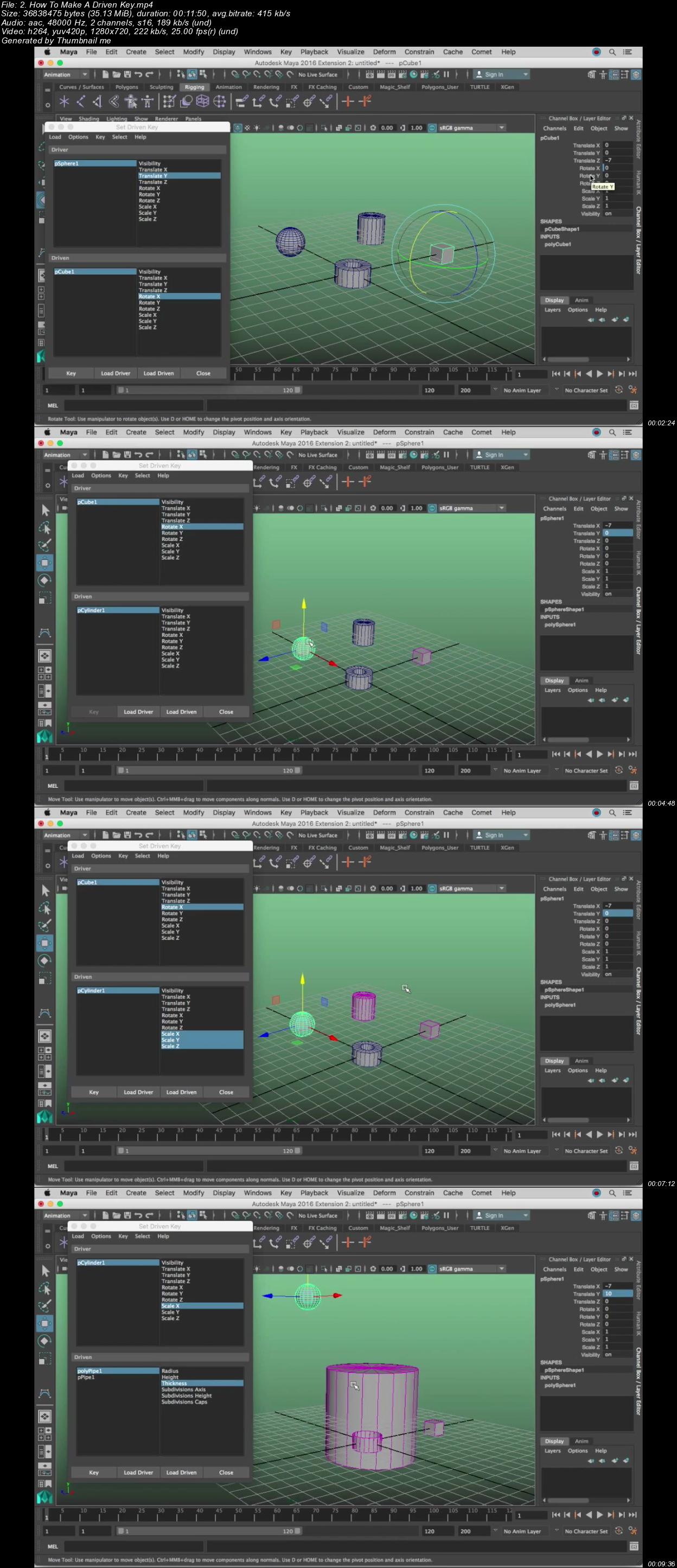In the 00:02:24 frame, open the Animation menu set dropdown

[65, 75]
